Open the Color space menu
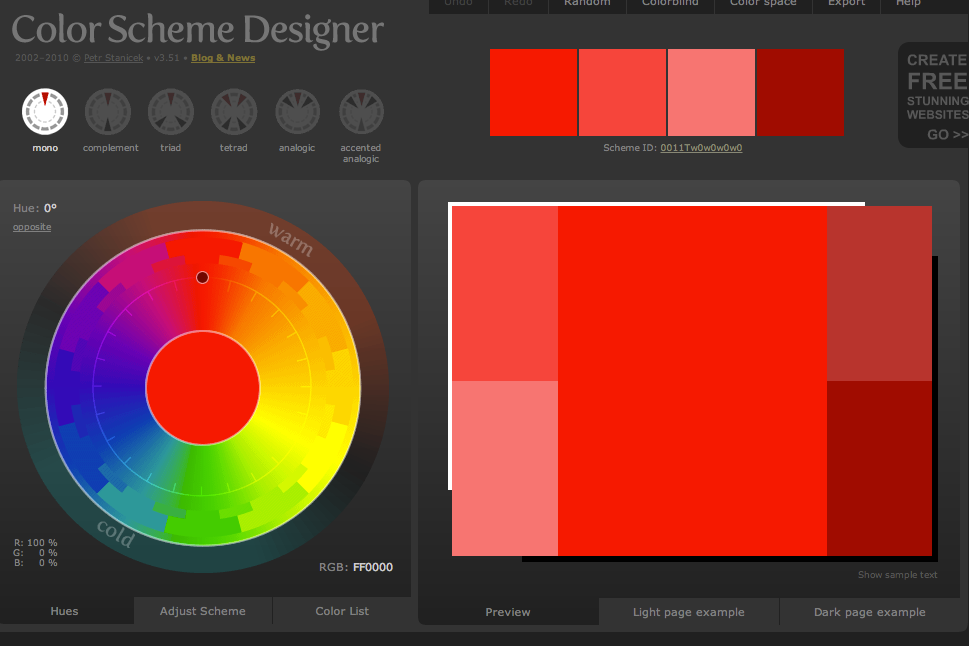The height and width of the screenshot is (646, 969). pos(763,4)
